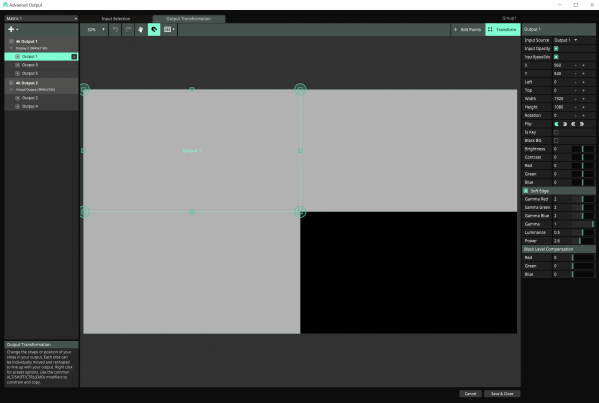Adjust Black Level Compensation Green slider
Image resolution: width=599 pixels, height=403 pixels.
pyautogui.click(x=583, y=266)
